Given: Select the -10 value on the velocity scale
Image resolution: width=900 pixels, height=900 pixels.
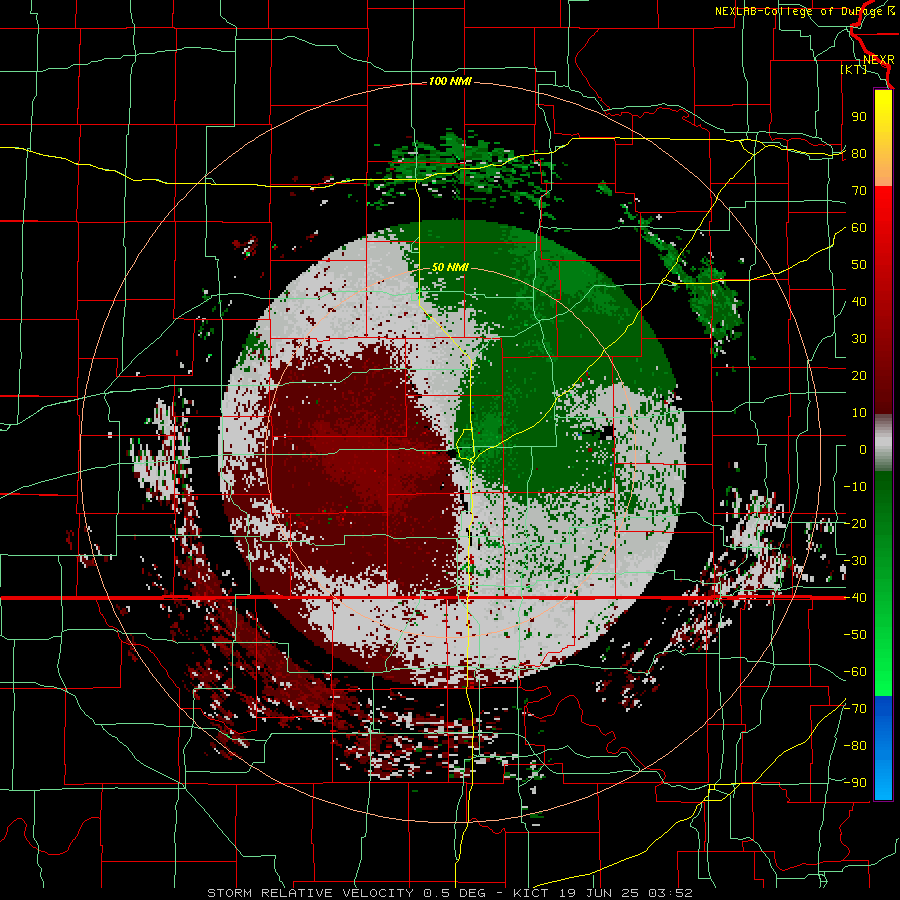Looking at the screenshot, I should click(855, 487).
